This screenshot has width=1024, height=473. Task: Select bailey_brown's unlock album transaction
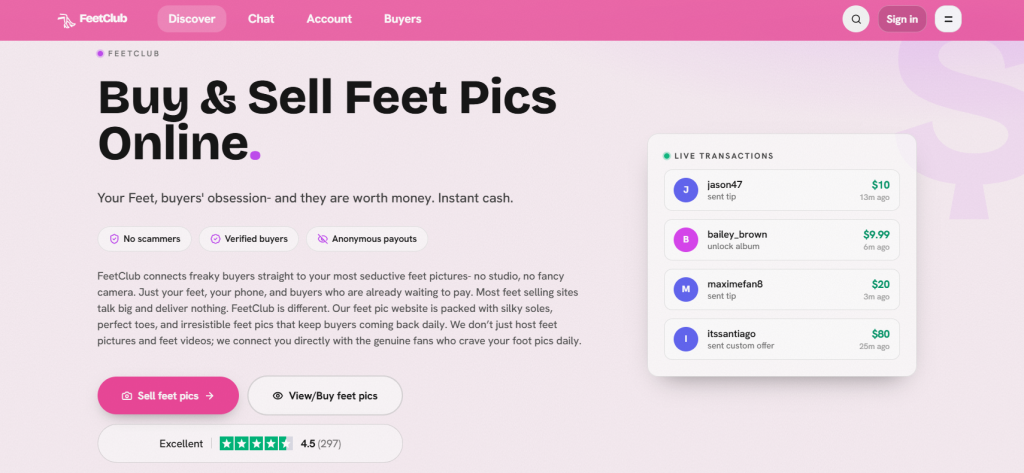[x=782, y=240]
